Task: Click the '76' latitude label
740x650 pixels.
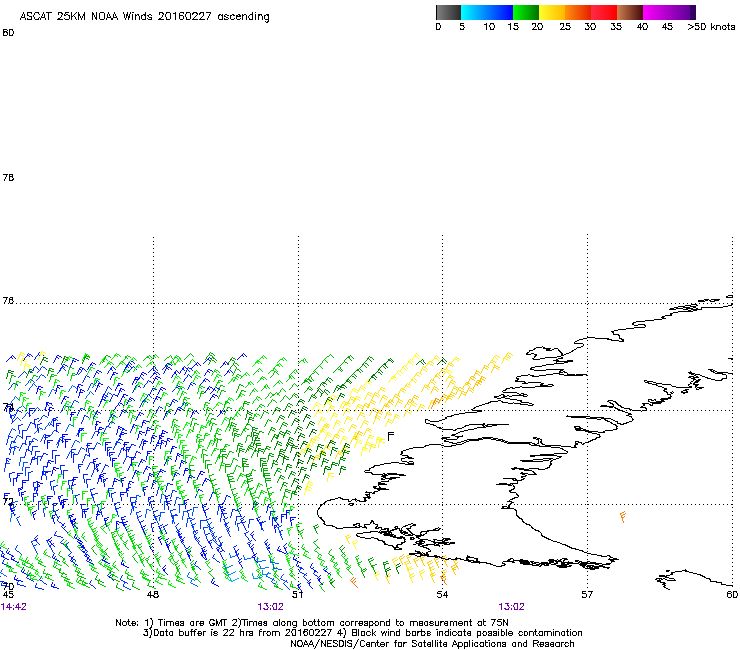Action: 8,301
